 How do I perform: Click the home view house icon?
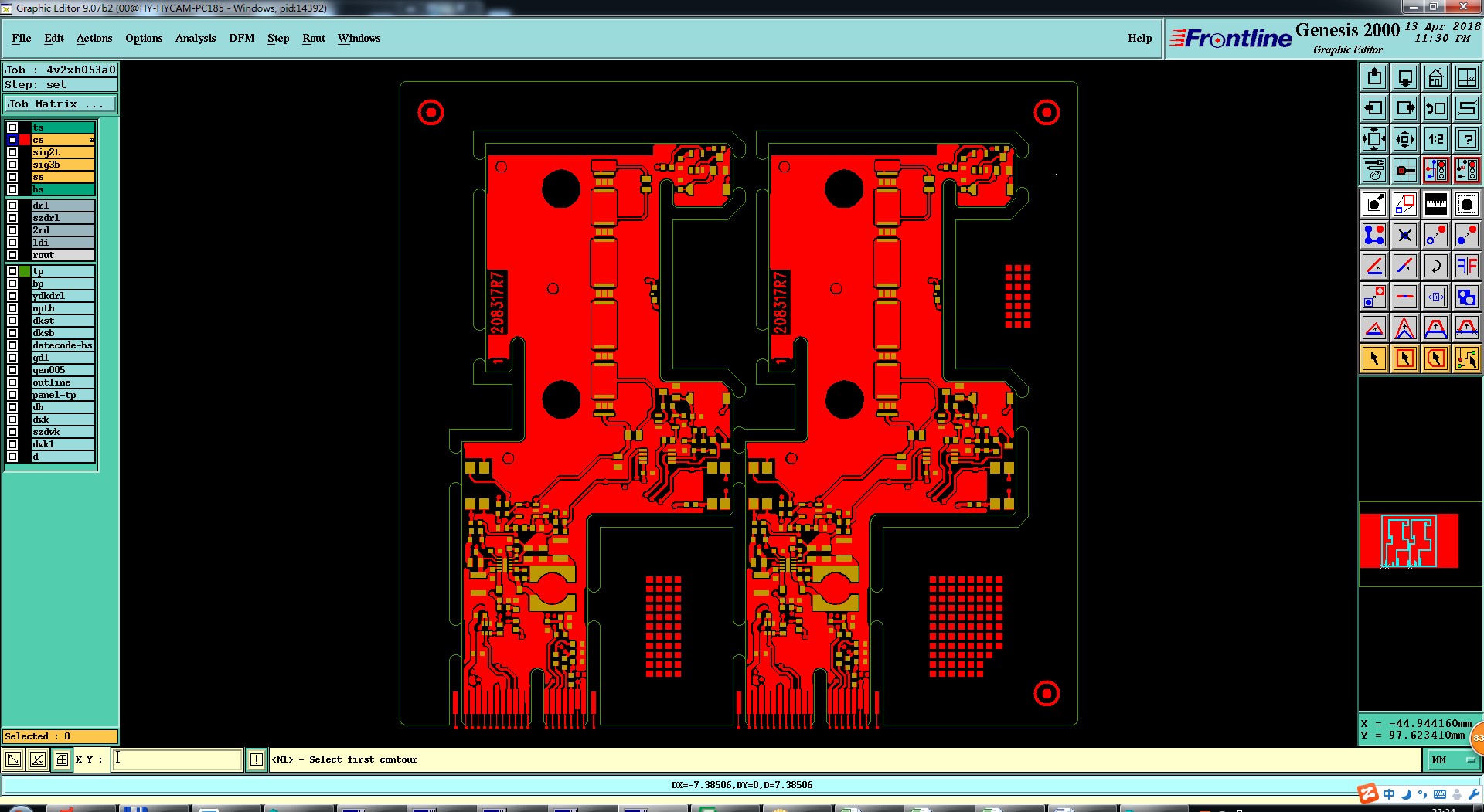click(1436, 77)
